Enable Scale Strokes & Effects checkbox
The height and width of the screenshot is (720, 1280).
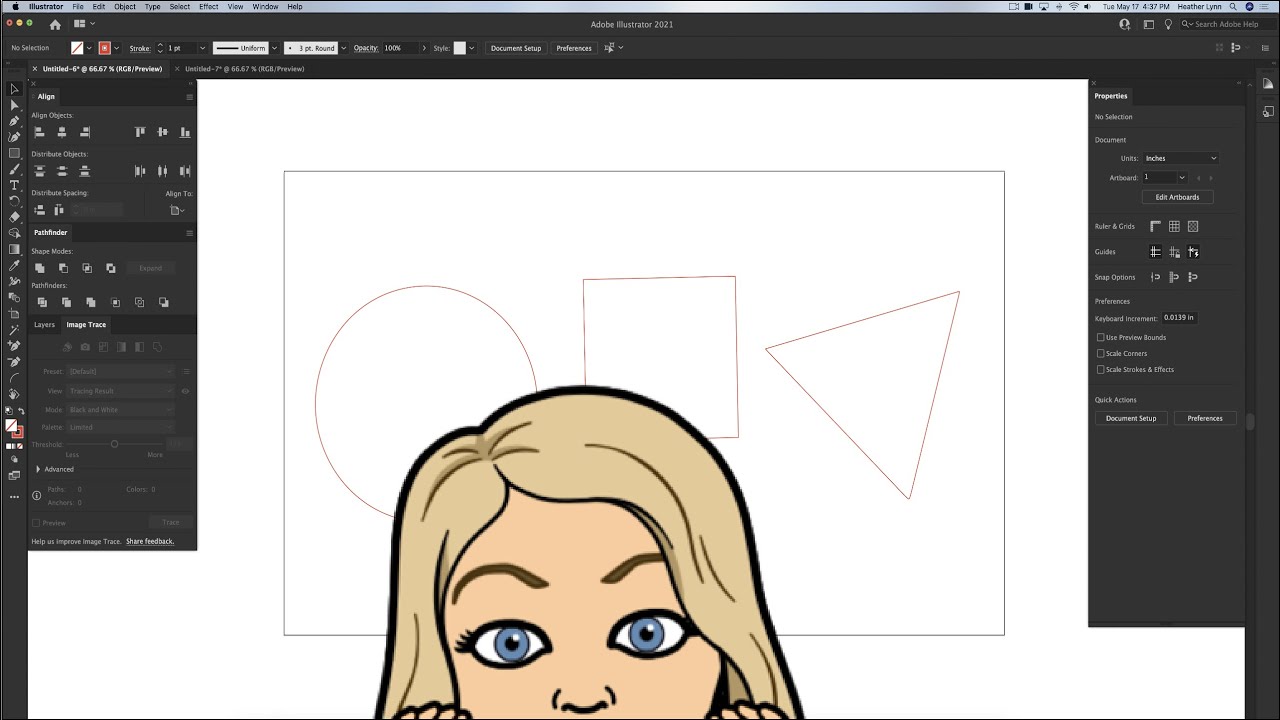click(x=1101, y=369)
